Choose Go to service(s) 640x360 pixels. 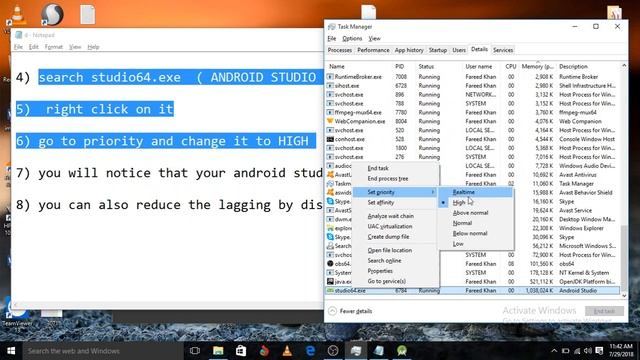click(x=387, y=281)
